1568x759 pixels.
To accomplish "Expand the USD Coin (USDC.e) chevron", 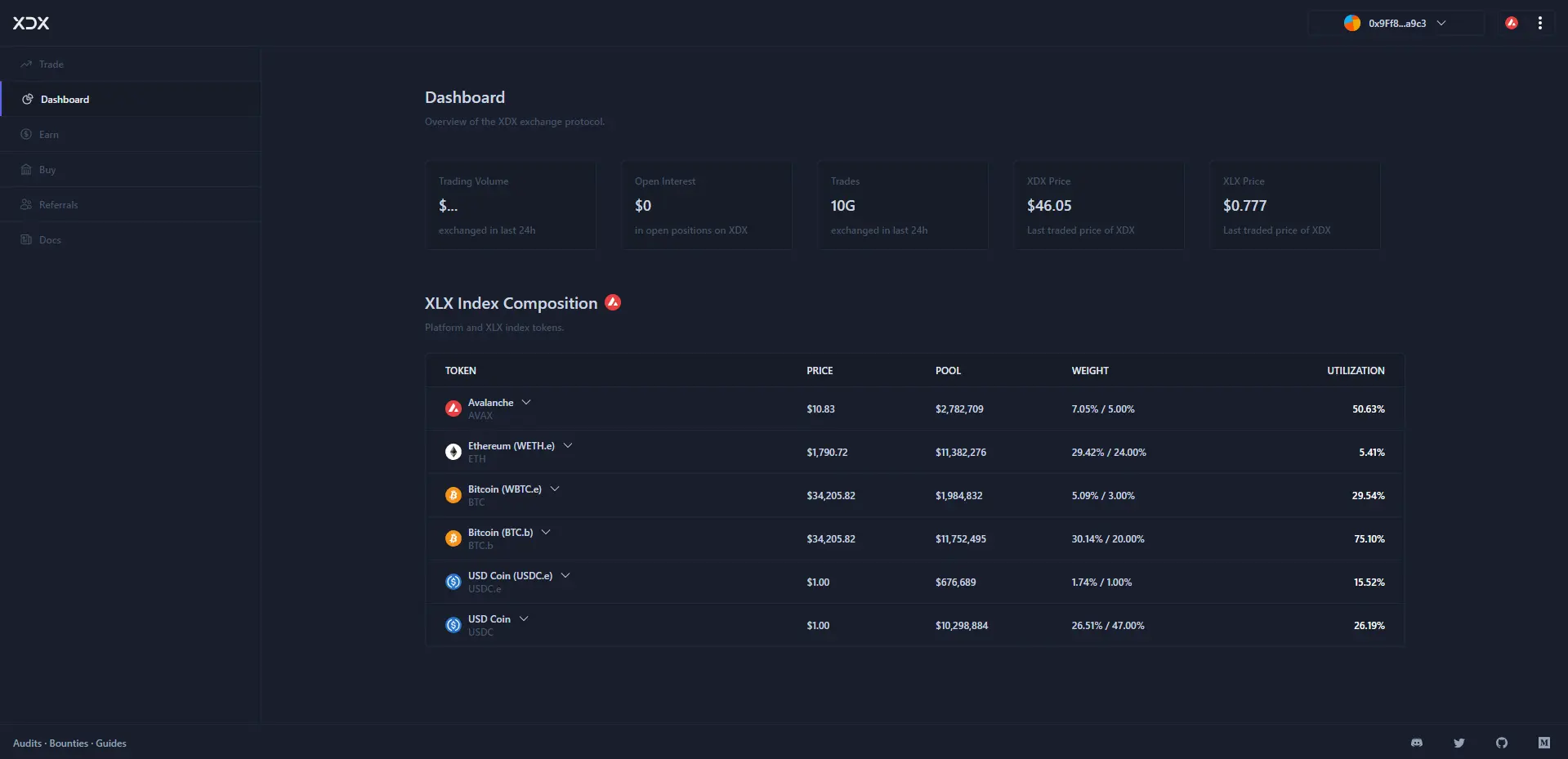I will click(565, 575).
